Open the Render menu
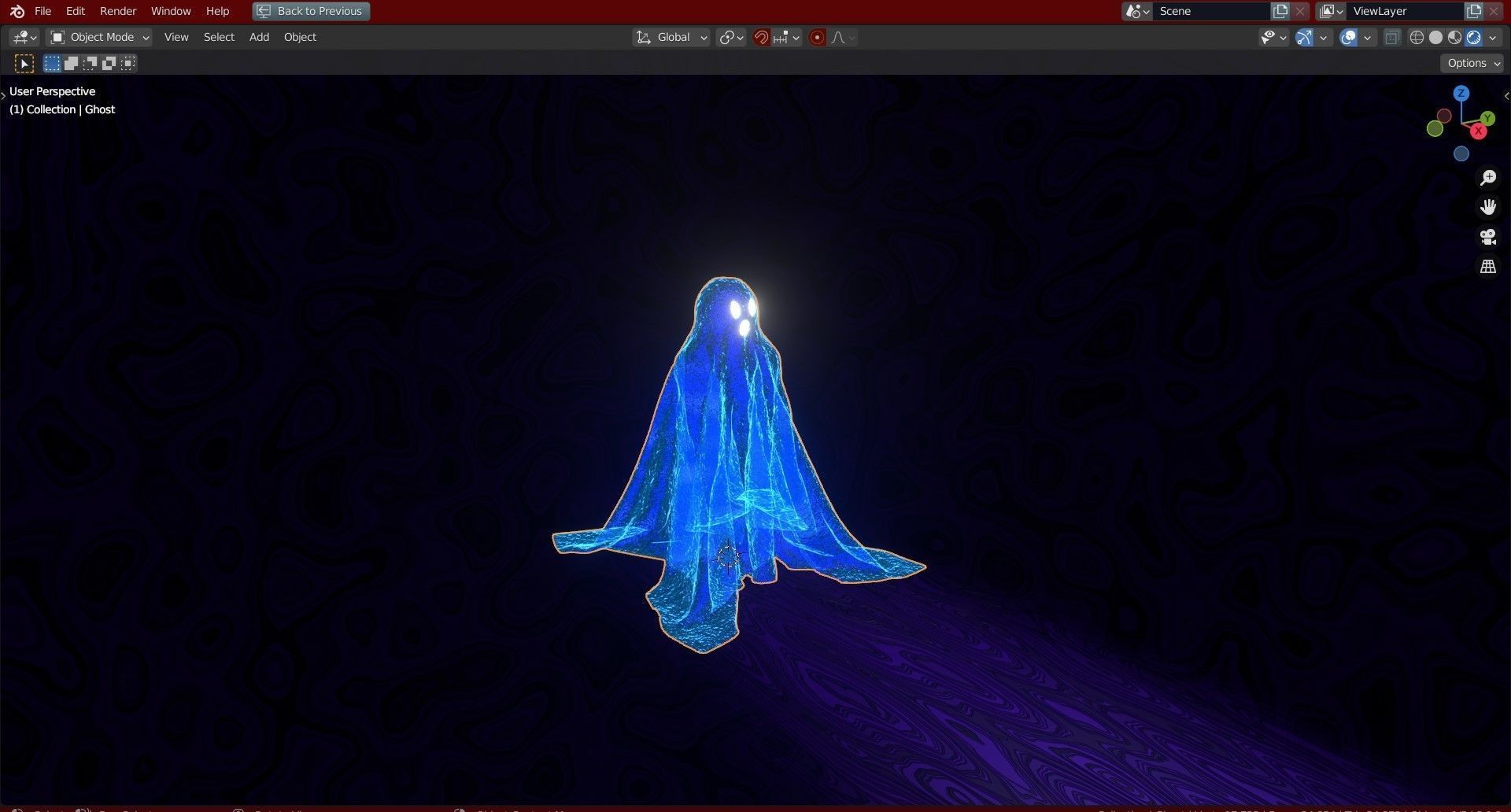Image resolution: width=1511 pixels, height=812 pixels. [118, 11]
